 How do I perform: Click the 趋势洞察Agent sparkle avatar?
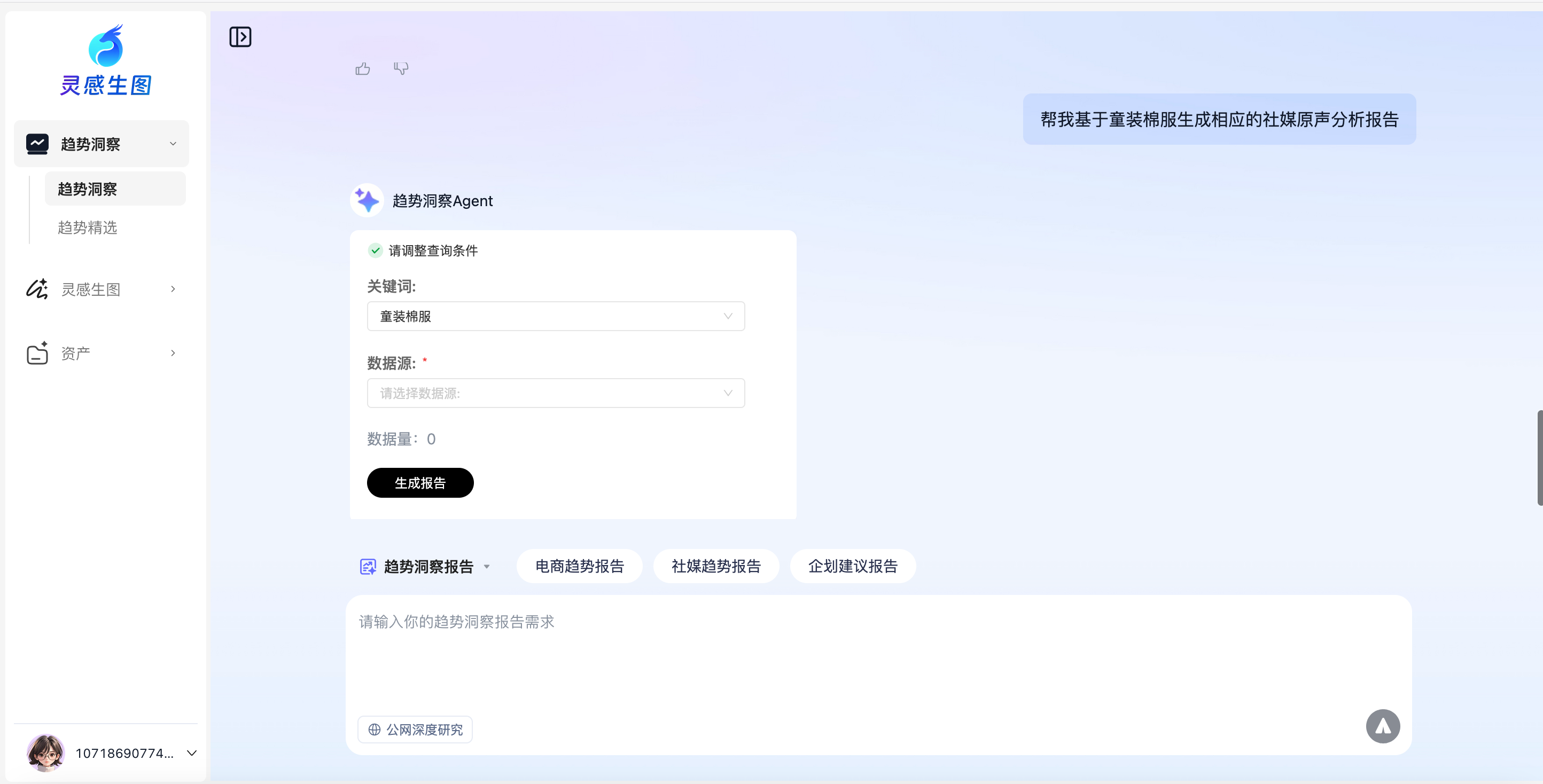367,200
